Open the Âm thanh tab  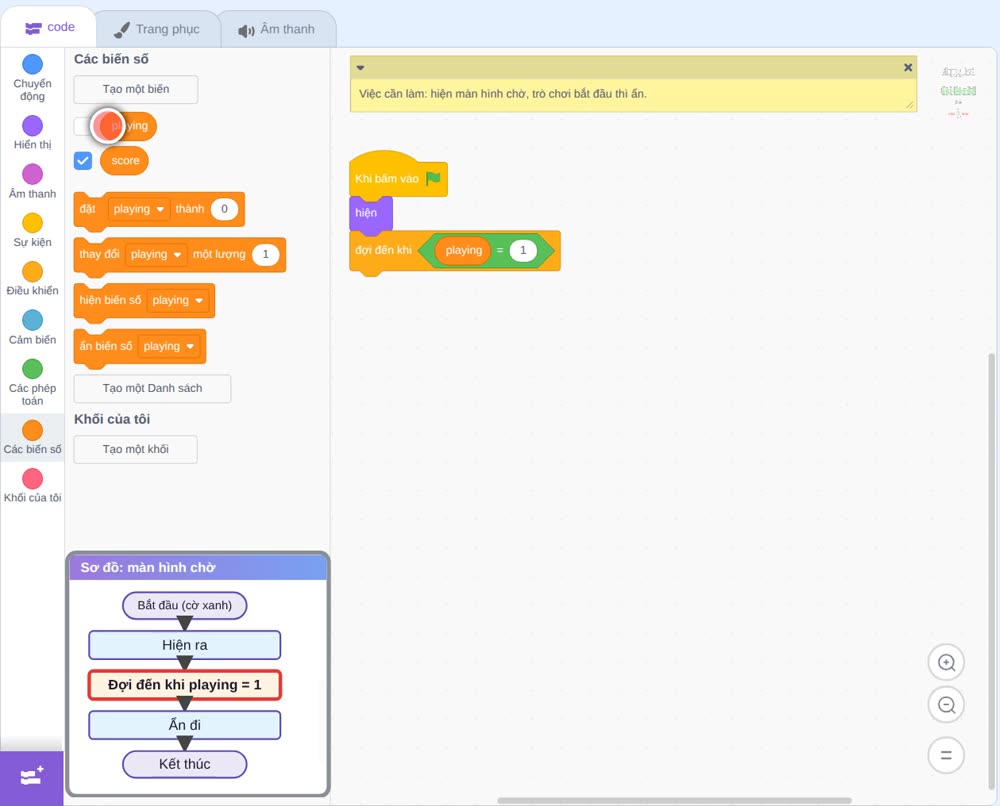(277, 29)
